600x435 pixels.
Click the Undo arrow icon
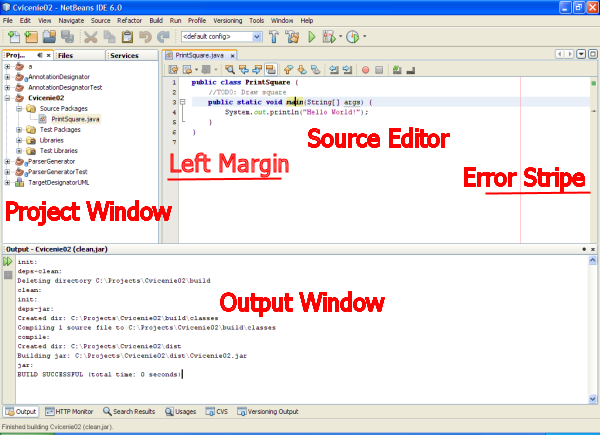tap(145, 37)
